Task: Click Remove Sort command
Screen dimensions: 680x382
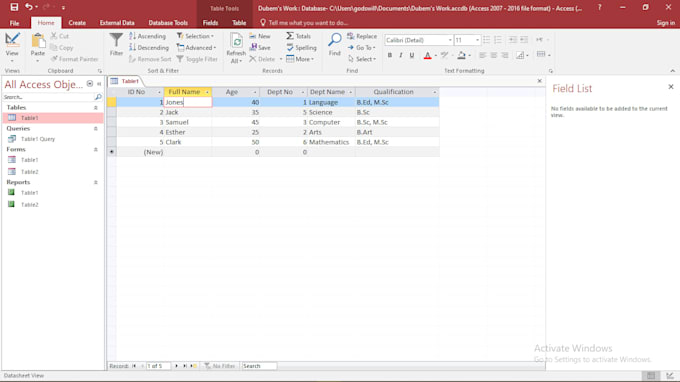Action: point(150,59)
